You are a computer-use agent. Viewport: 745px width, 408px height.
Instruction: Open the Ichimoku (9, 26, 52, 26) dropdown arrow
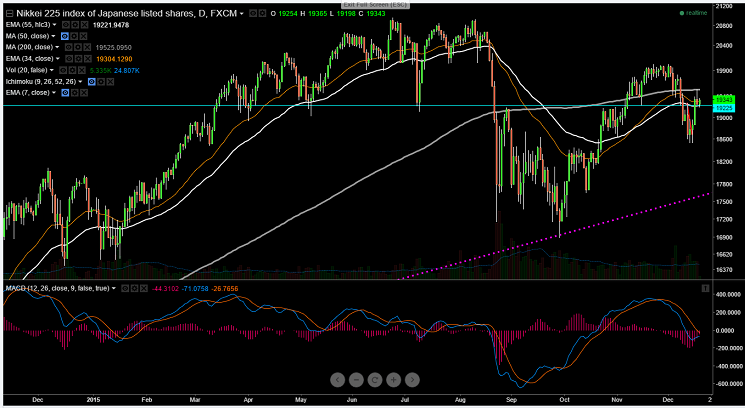(x=80, y=82)
